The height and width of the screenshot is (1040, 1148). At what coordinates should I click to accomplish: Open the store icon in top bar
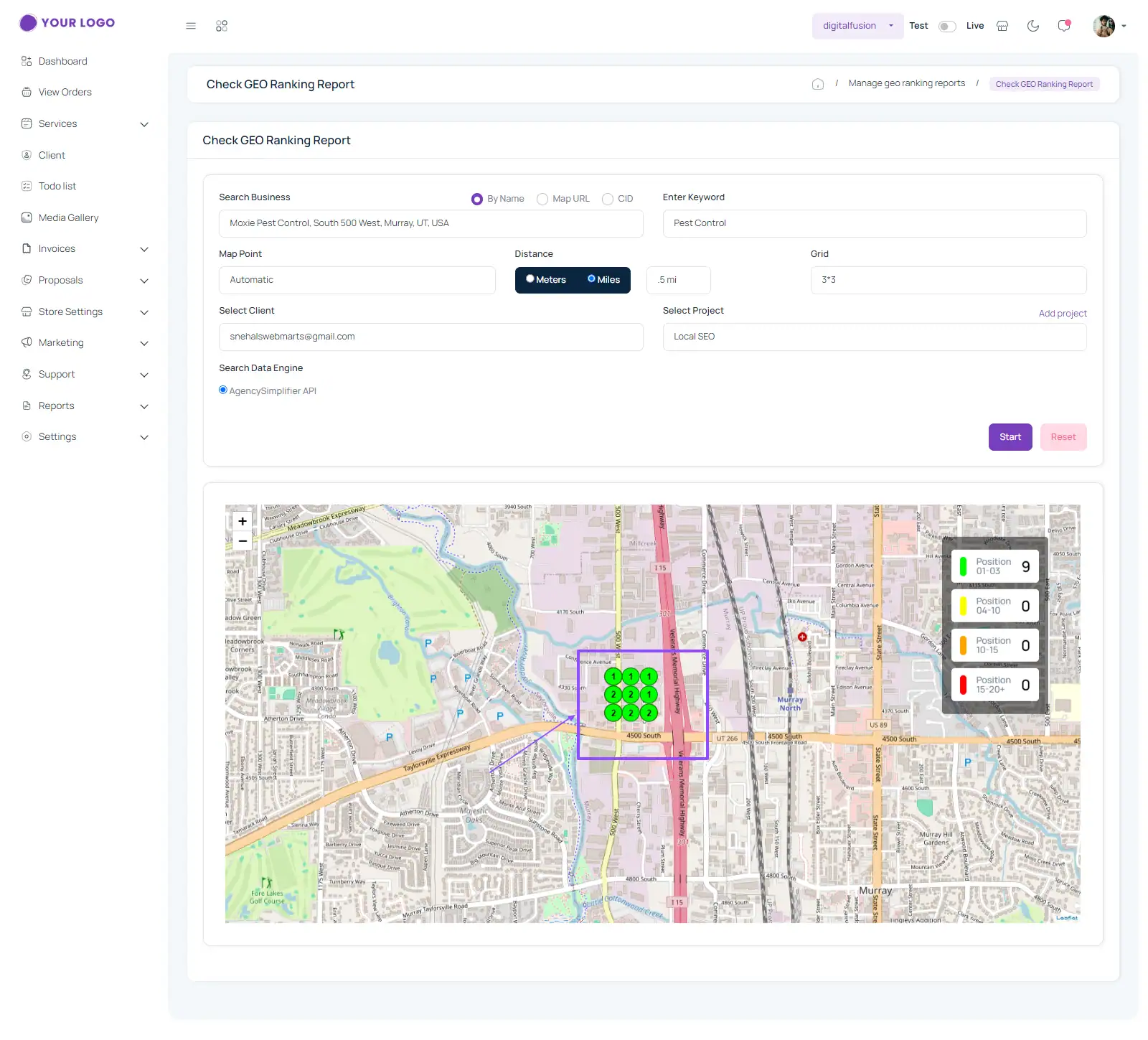tap(1002, 26)
